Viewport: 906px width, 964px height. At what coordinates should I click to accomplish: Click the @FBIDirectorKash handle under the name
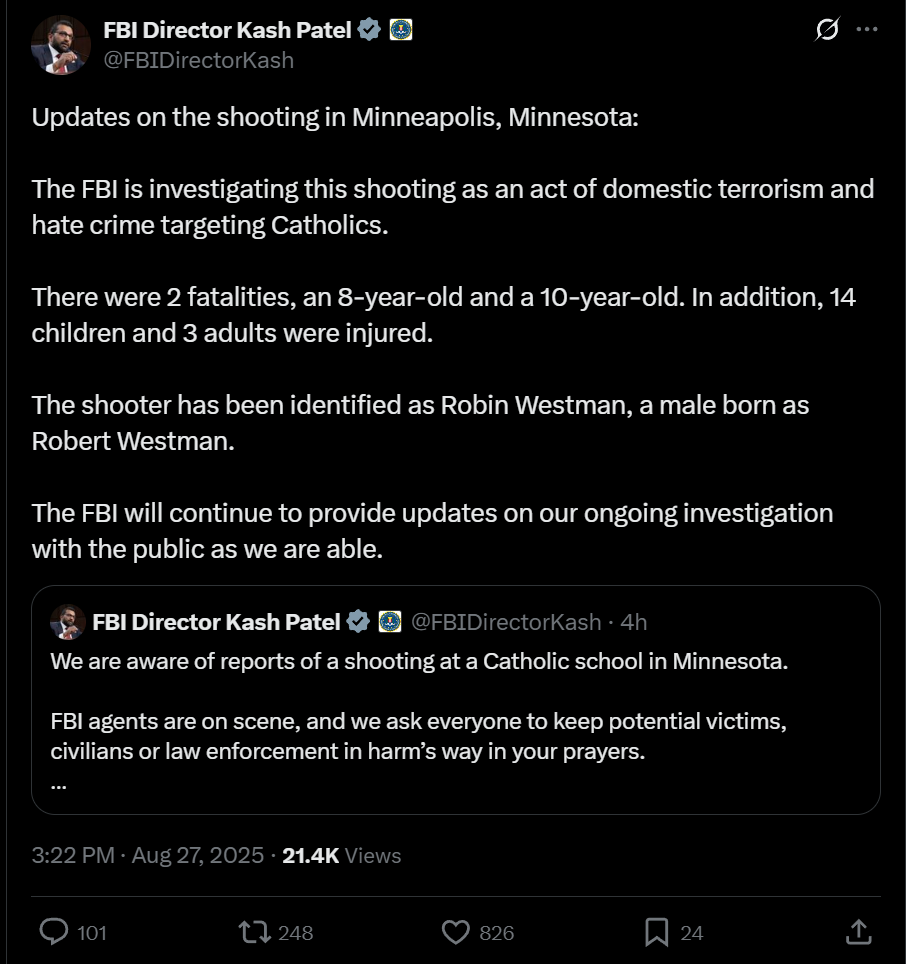[198, 60]
